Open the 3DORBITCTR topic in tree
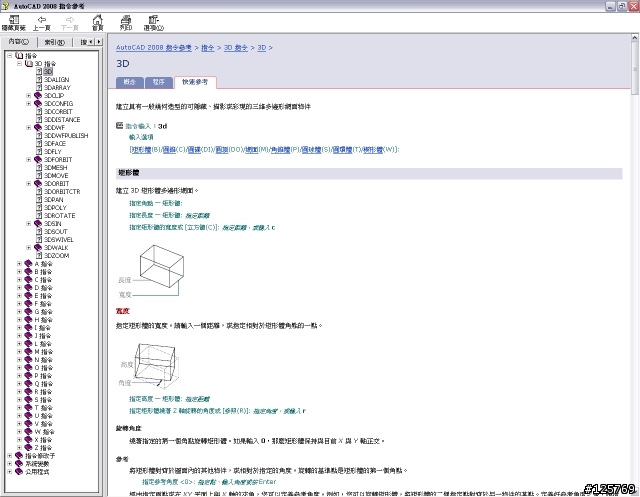The image size is (640, 497). point(62,191)
